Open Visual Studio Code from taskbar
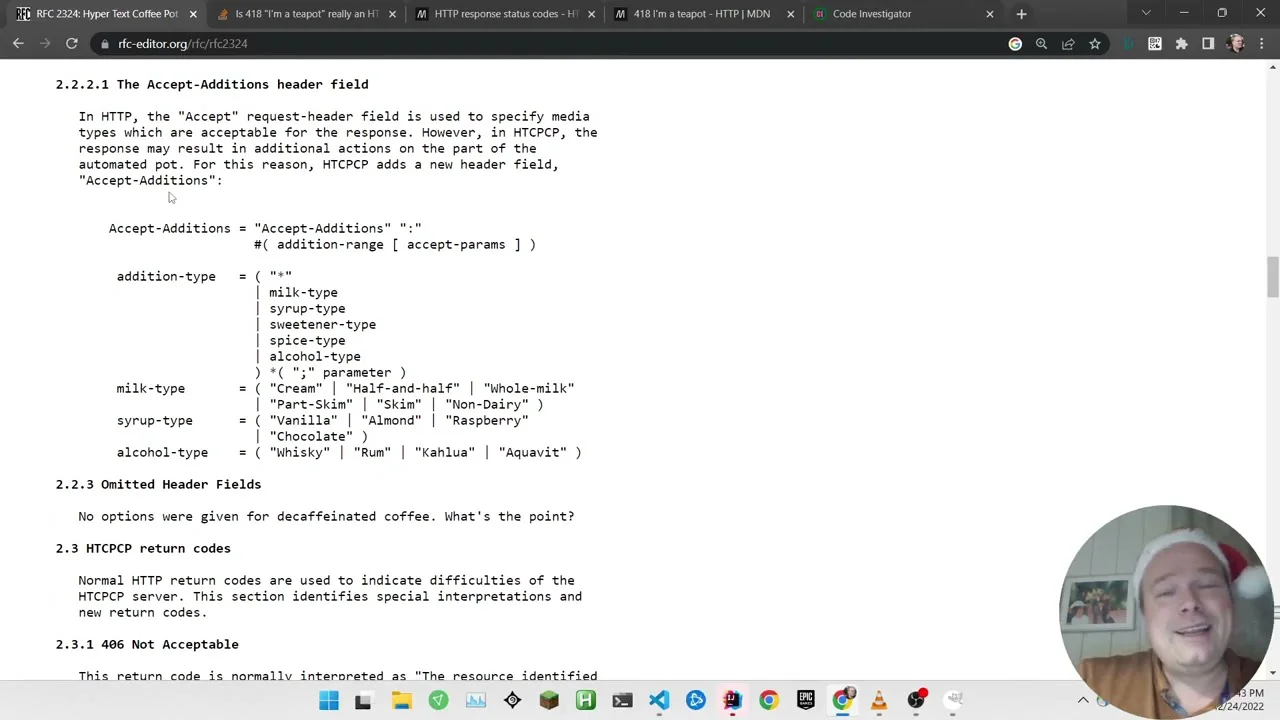 (659, 701)
